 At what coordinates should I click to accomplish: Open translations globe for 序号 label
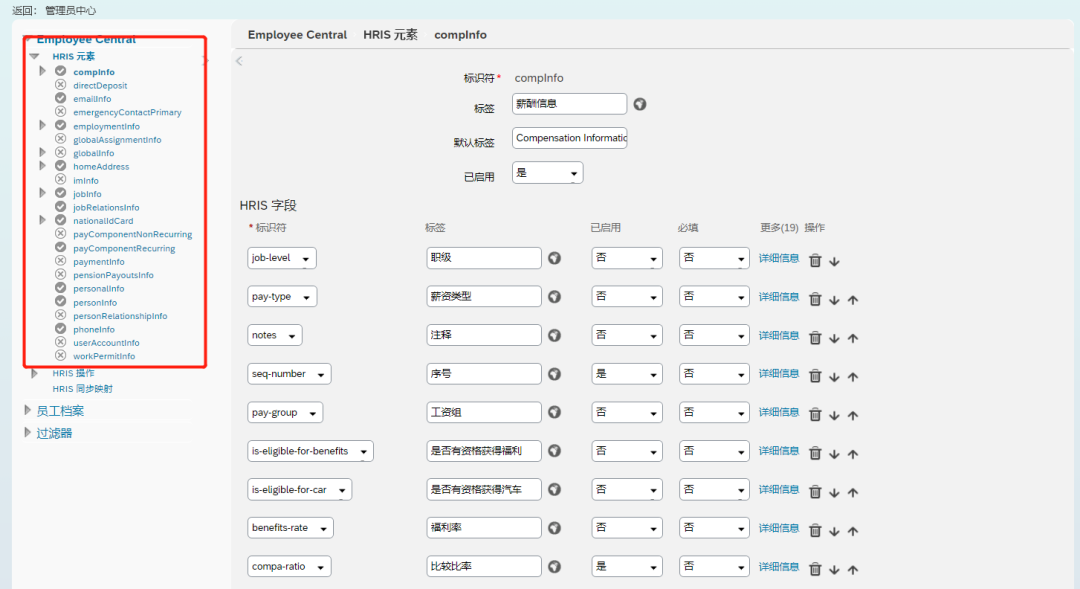click(554, 373)
